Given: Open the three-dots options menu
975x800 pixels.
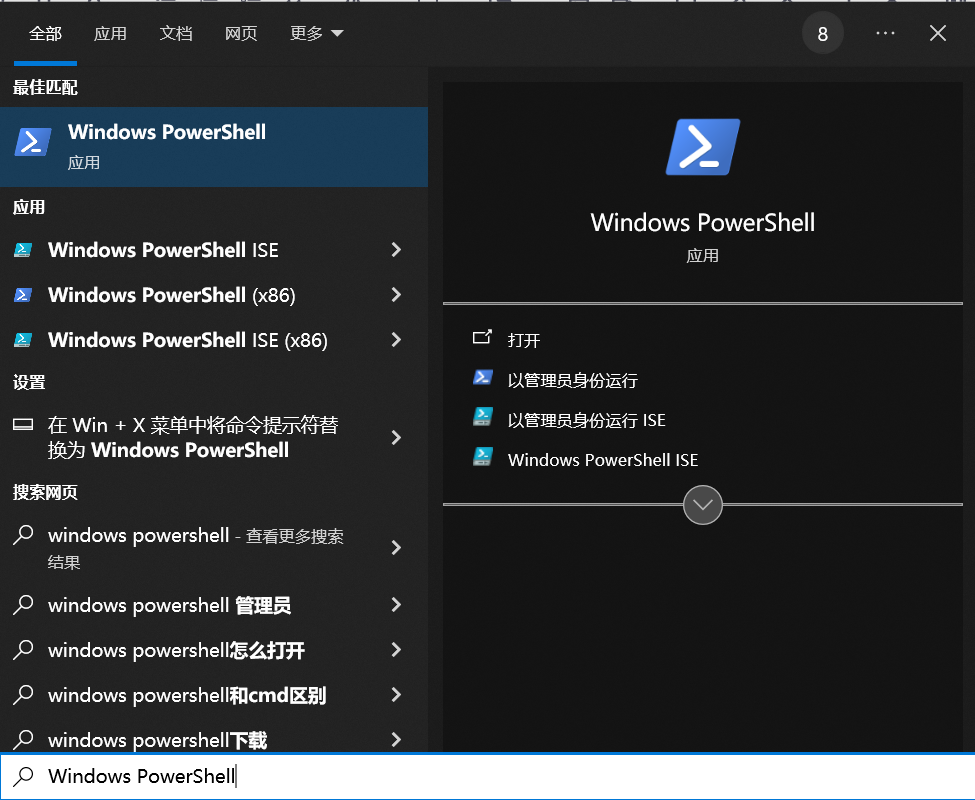Looking at the screenshot, I should (x=885, y=33).
